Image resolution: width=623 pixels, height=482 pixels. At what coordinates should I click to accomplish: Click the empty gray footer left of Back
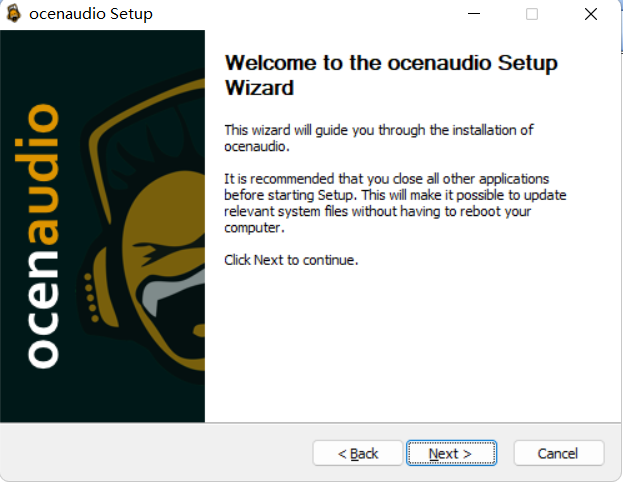(150, 453)
